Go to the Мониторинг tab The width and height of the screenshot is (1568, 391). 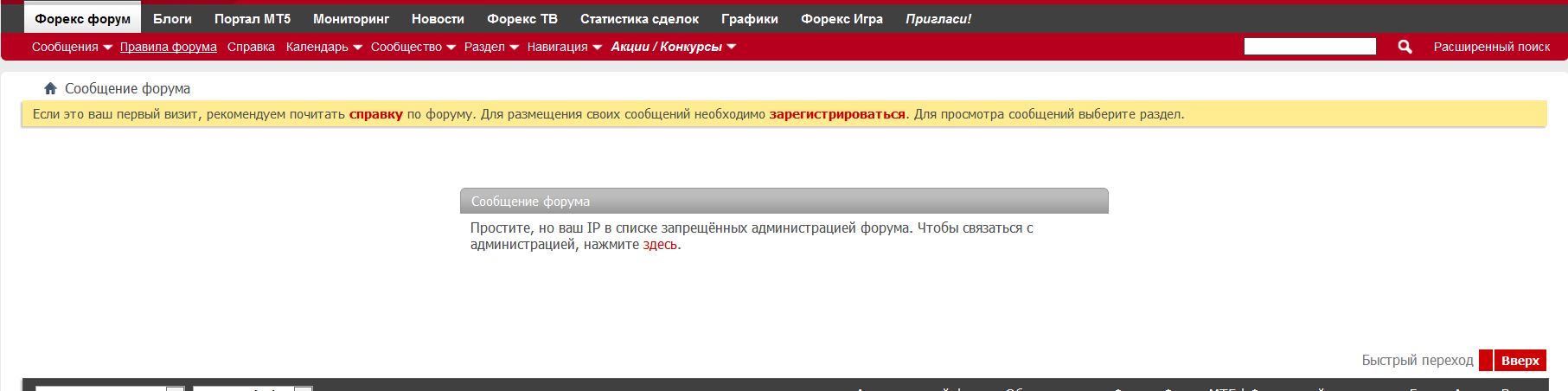point(351,19)
